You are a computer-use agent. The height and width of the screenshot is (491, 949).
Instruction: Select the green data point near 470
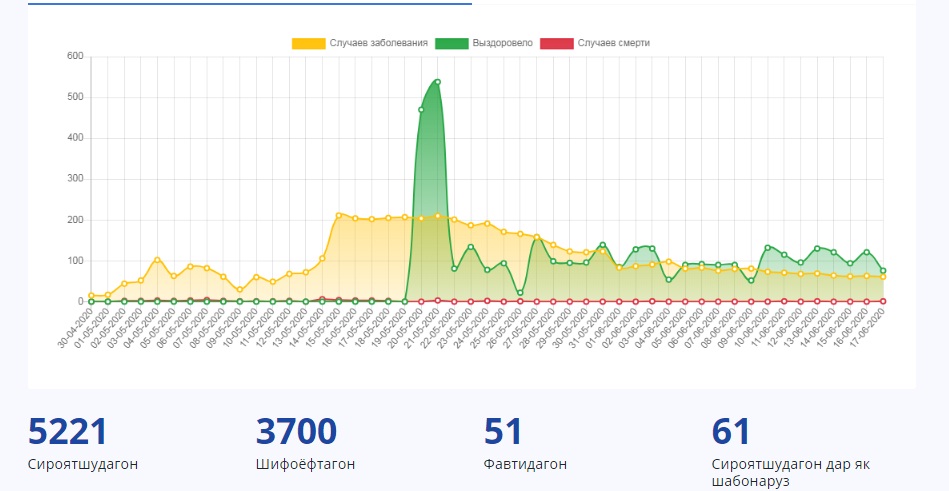[x=421, y=109]
